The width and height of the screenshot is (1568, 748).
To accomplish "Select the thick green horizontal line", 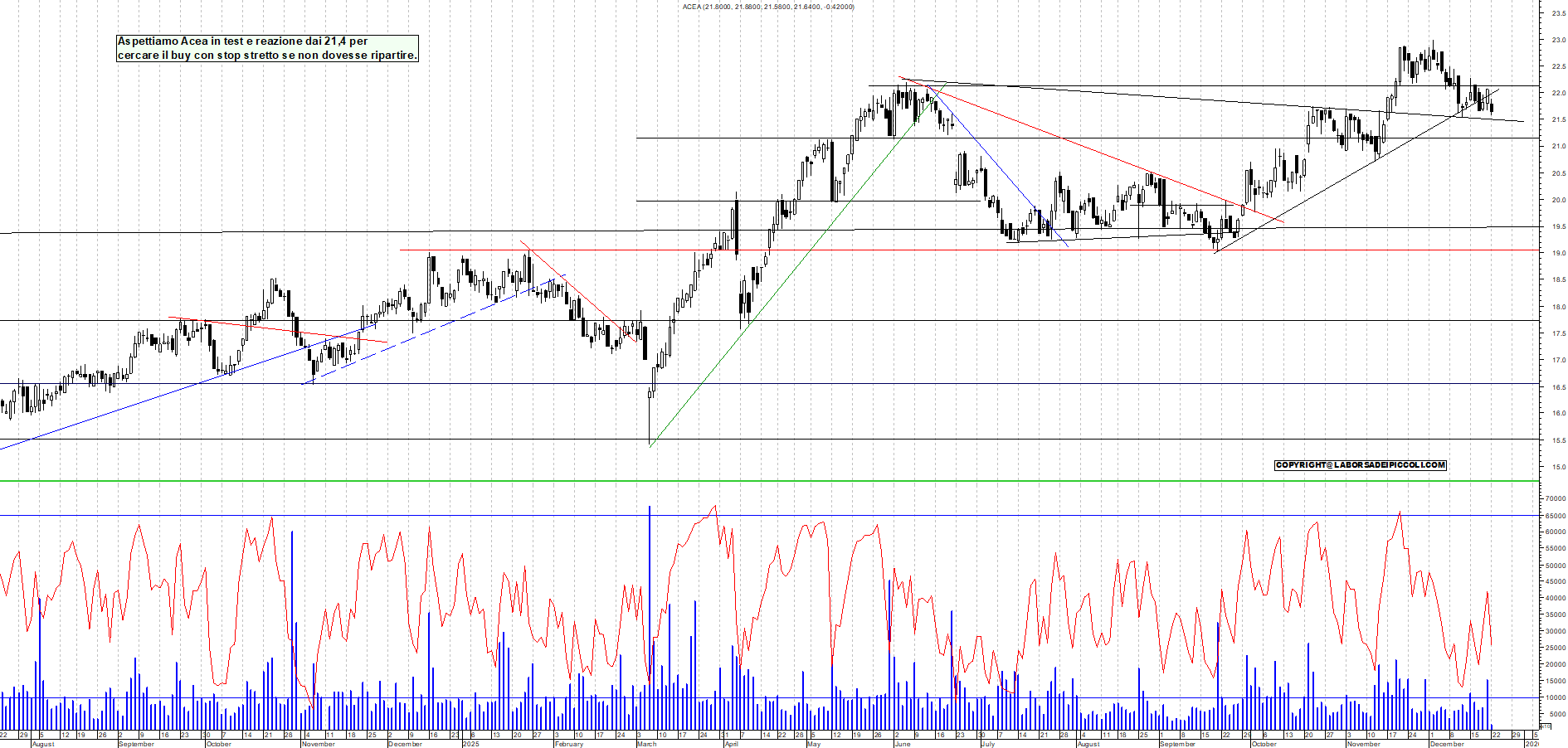I will pyautogui.click(x=747, y=481).
